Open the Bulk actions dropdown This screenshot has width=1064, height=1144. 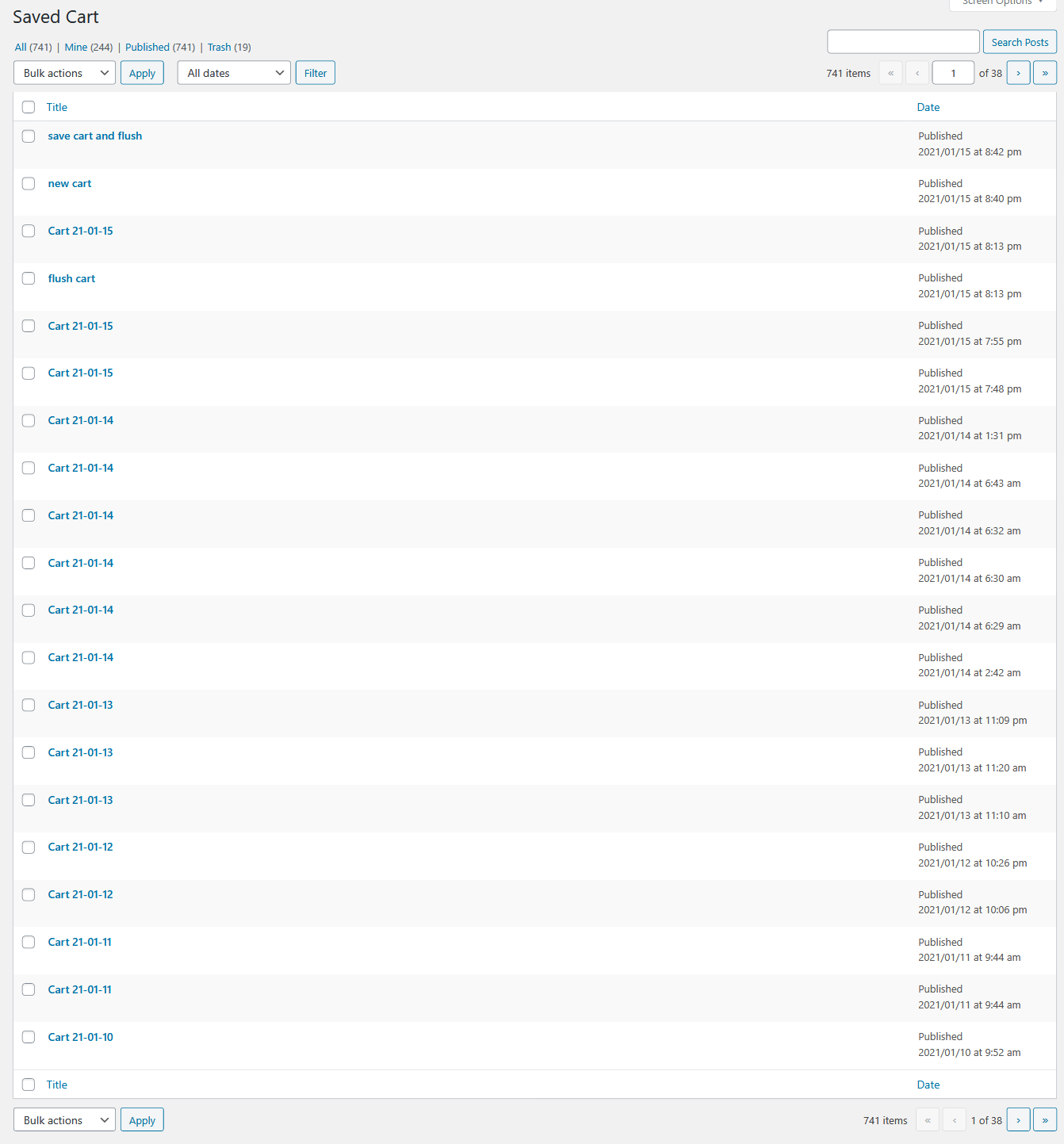(x=63, y=72)
